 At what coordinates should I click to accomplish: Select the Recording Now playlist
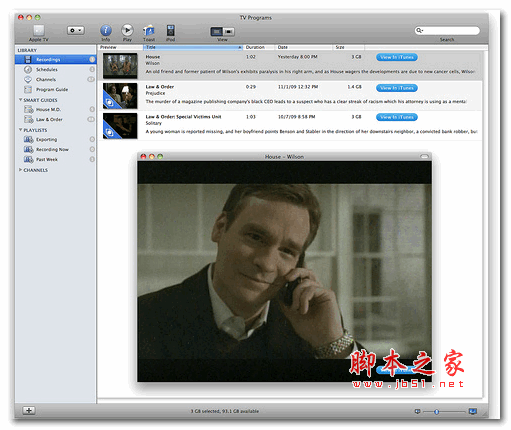coord(56,149)
